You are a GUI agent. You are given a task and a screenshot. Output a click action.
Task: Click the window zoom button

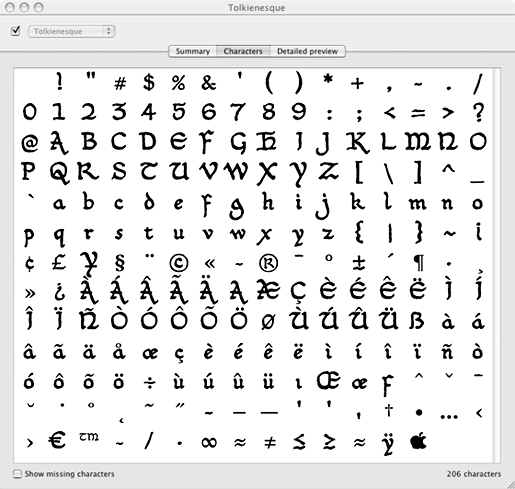[39, 7]
